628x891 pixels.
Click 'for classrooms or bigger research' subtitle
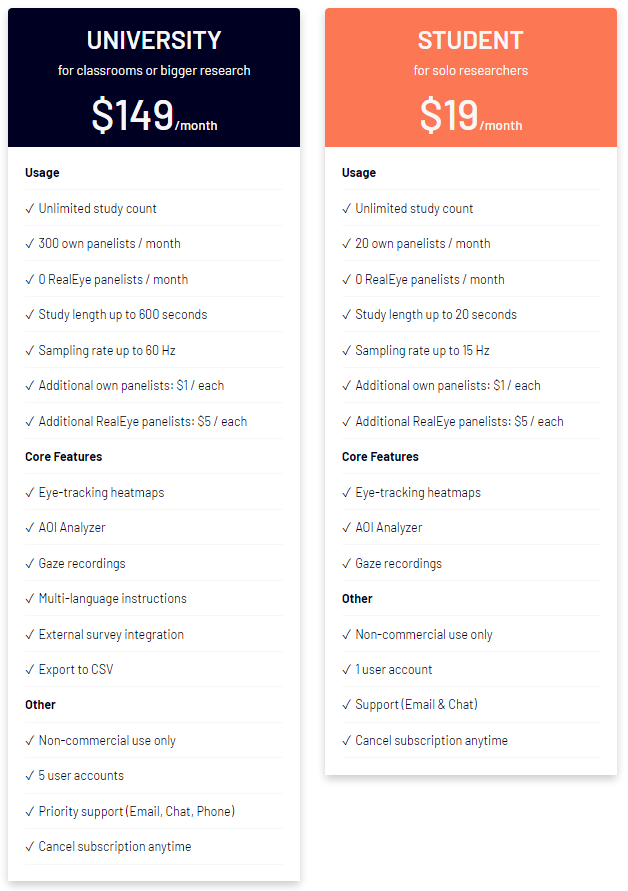(x=154, y=71)
